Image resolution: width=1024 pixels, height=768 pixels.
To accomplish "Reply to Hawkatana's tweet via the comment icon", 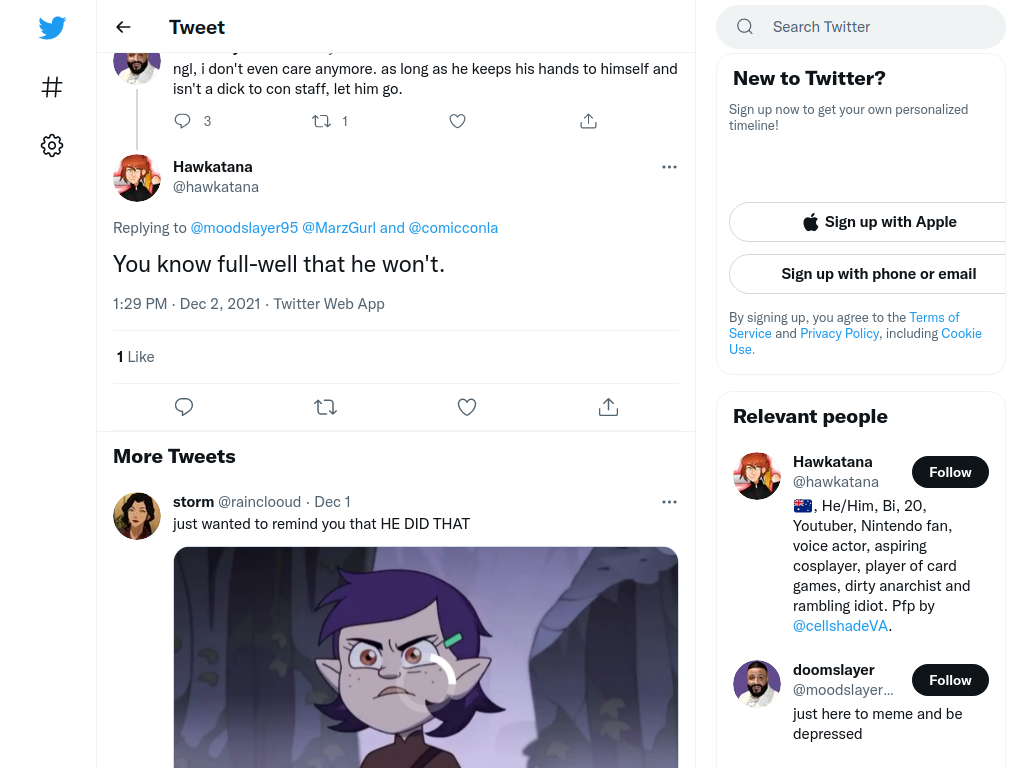I will (184, 407).
